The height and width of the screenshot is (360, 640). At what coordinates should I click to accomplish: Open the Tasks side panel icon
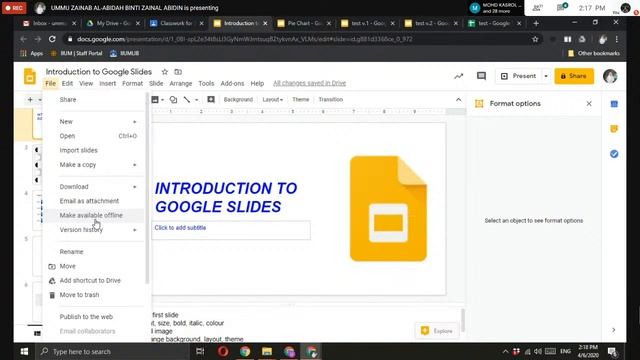click(614, 154)
